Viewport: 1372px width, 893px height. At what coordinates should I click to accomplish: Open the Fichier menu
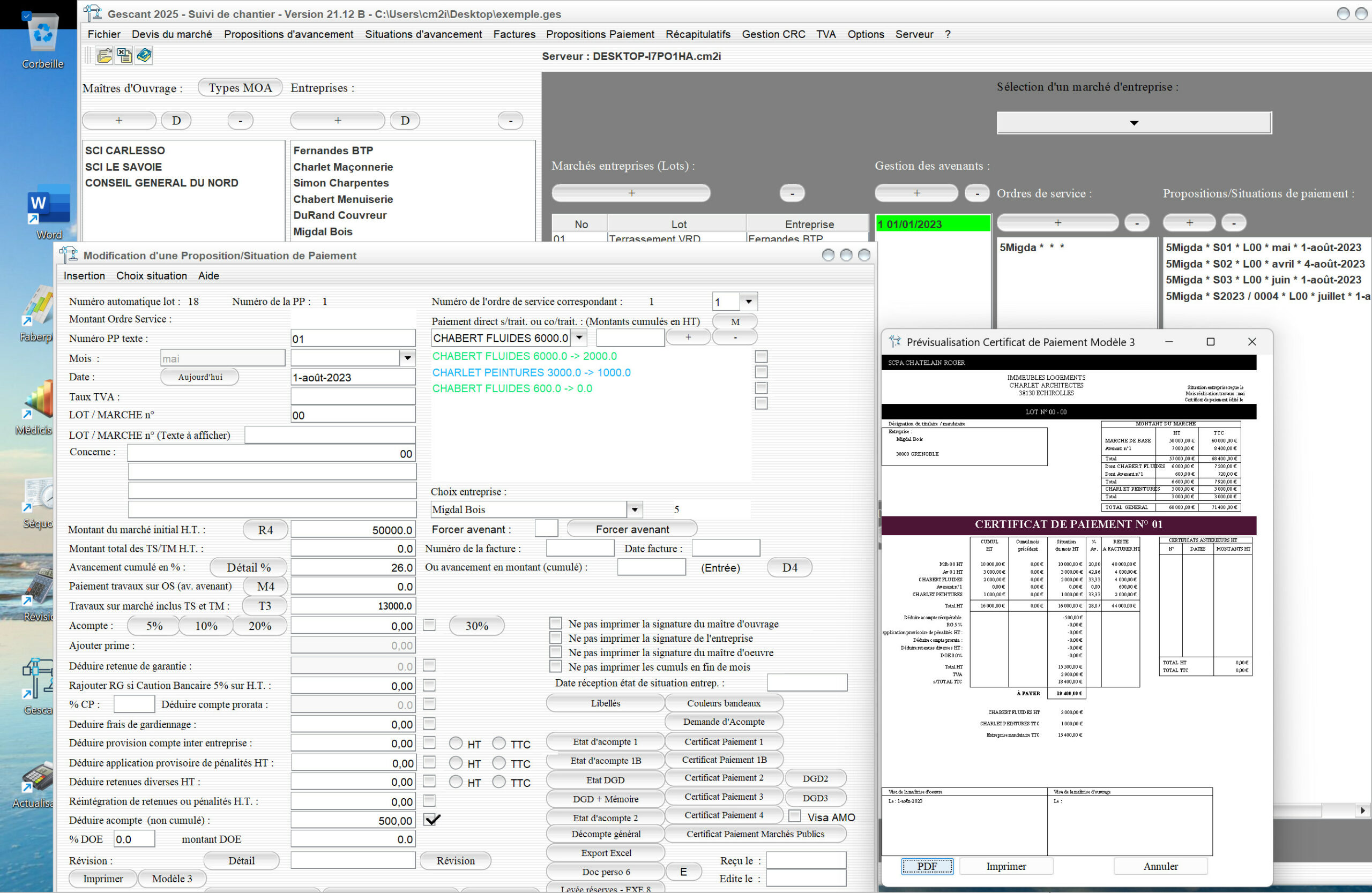pyautogui.click(x=104, y=34)
